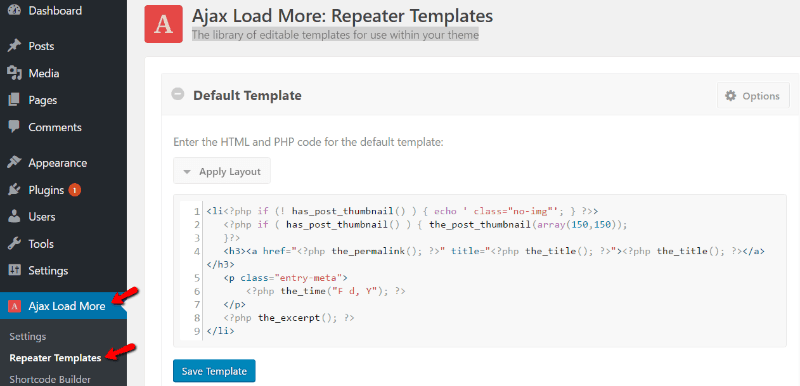Click the Save Template button
Image resolution: width=800 pixels, height=386 pixels.
pos(214,371)
